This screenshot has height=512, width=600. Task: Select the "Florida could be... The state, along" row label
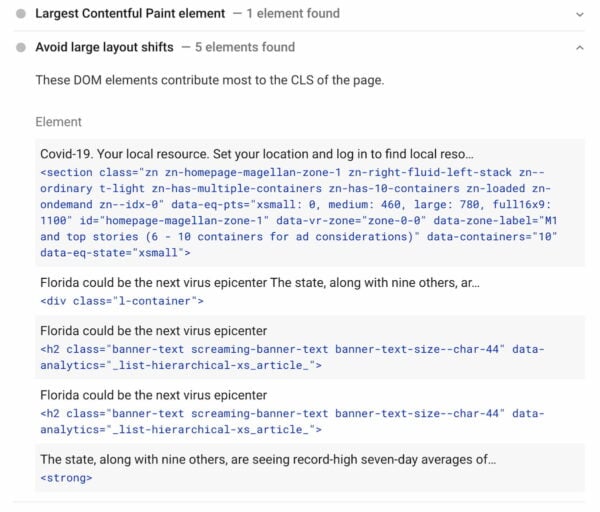[x=259, y=284]
